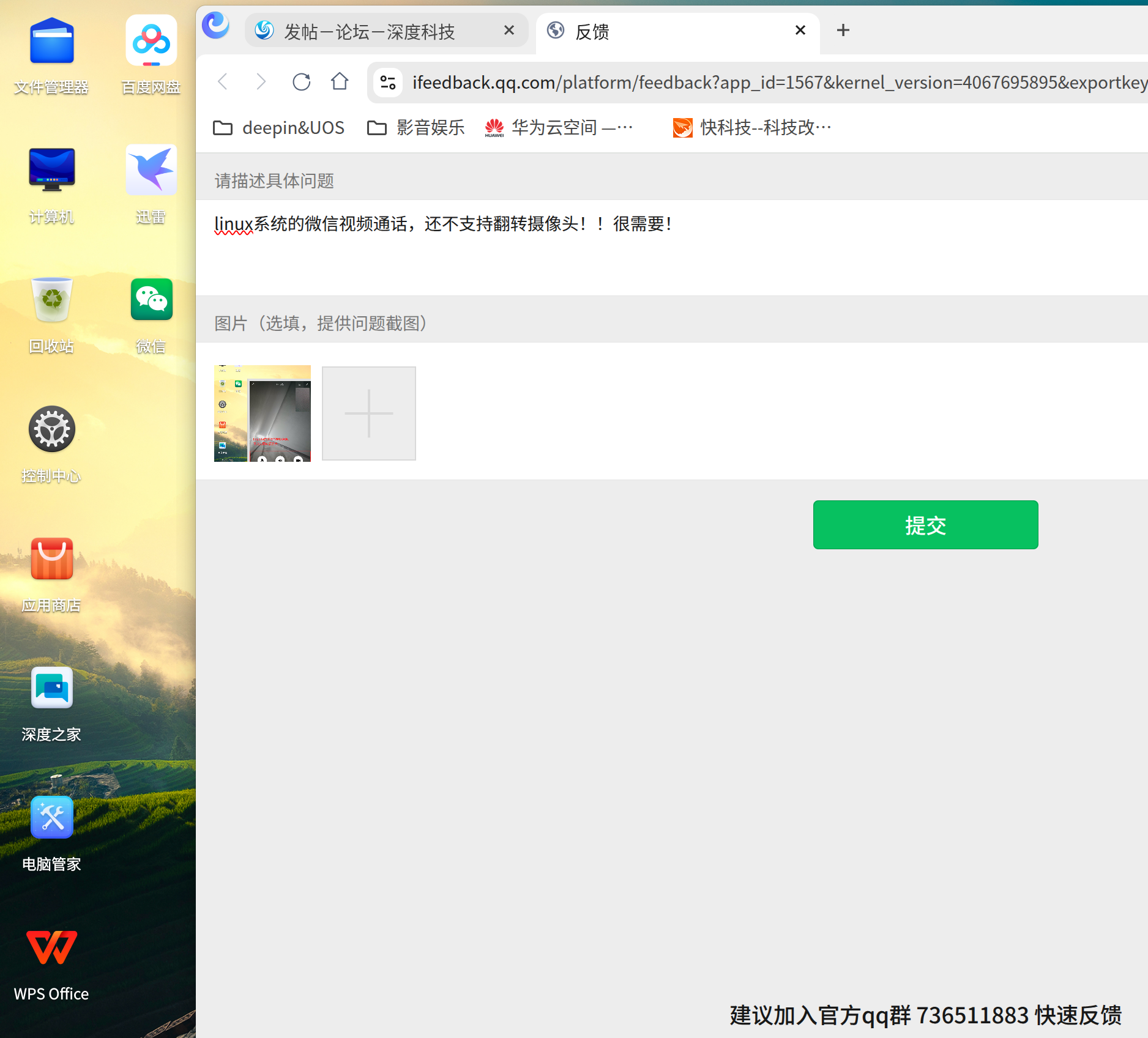Close the 反馈 tab
The height and width of the screenshot is (1038, 1148).
(800, 30)
